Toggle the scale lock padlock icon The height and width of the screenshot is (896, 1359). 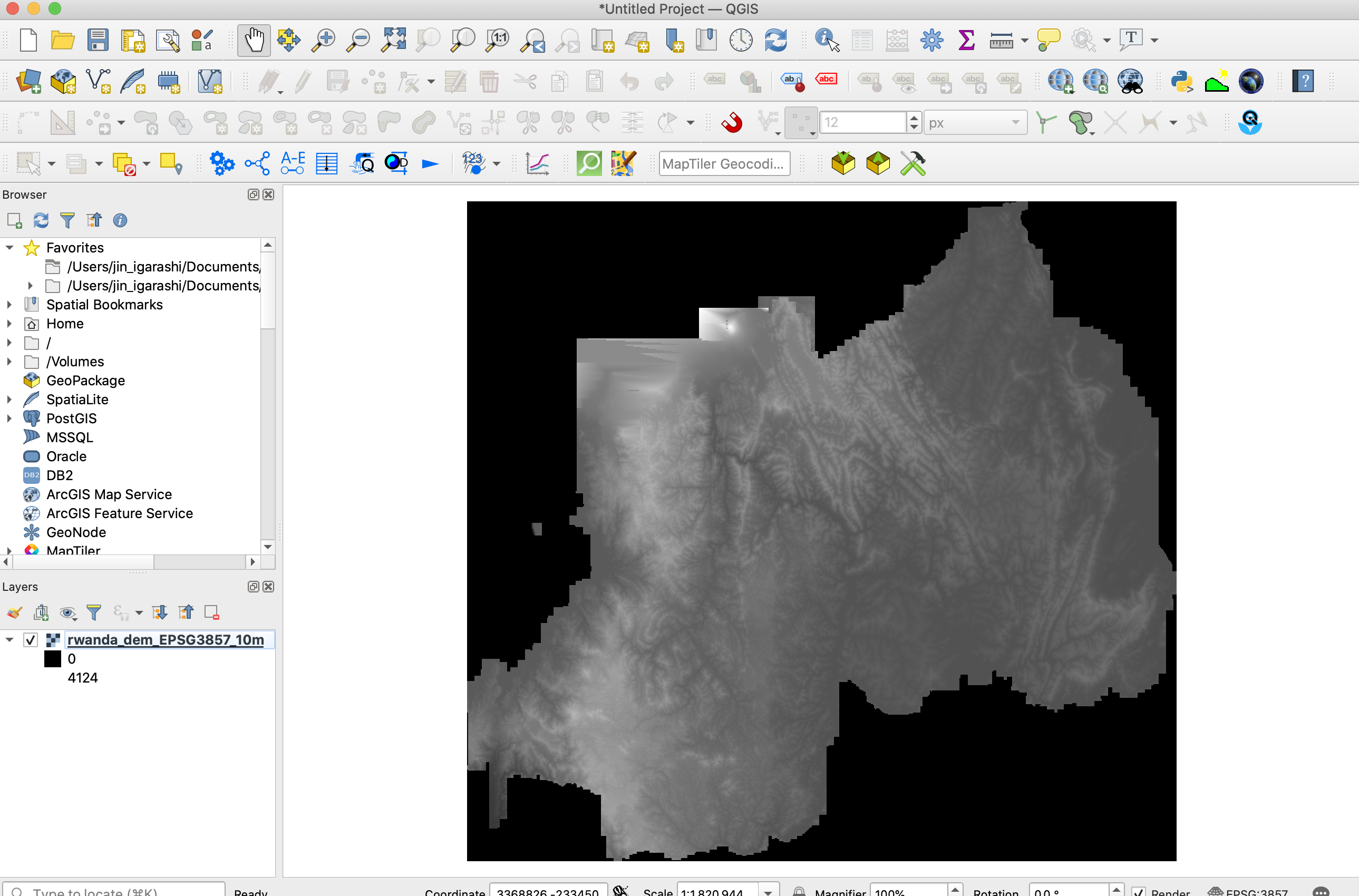click(799, 891)
